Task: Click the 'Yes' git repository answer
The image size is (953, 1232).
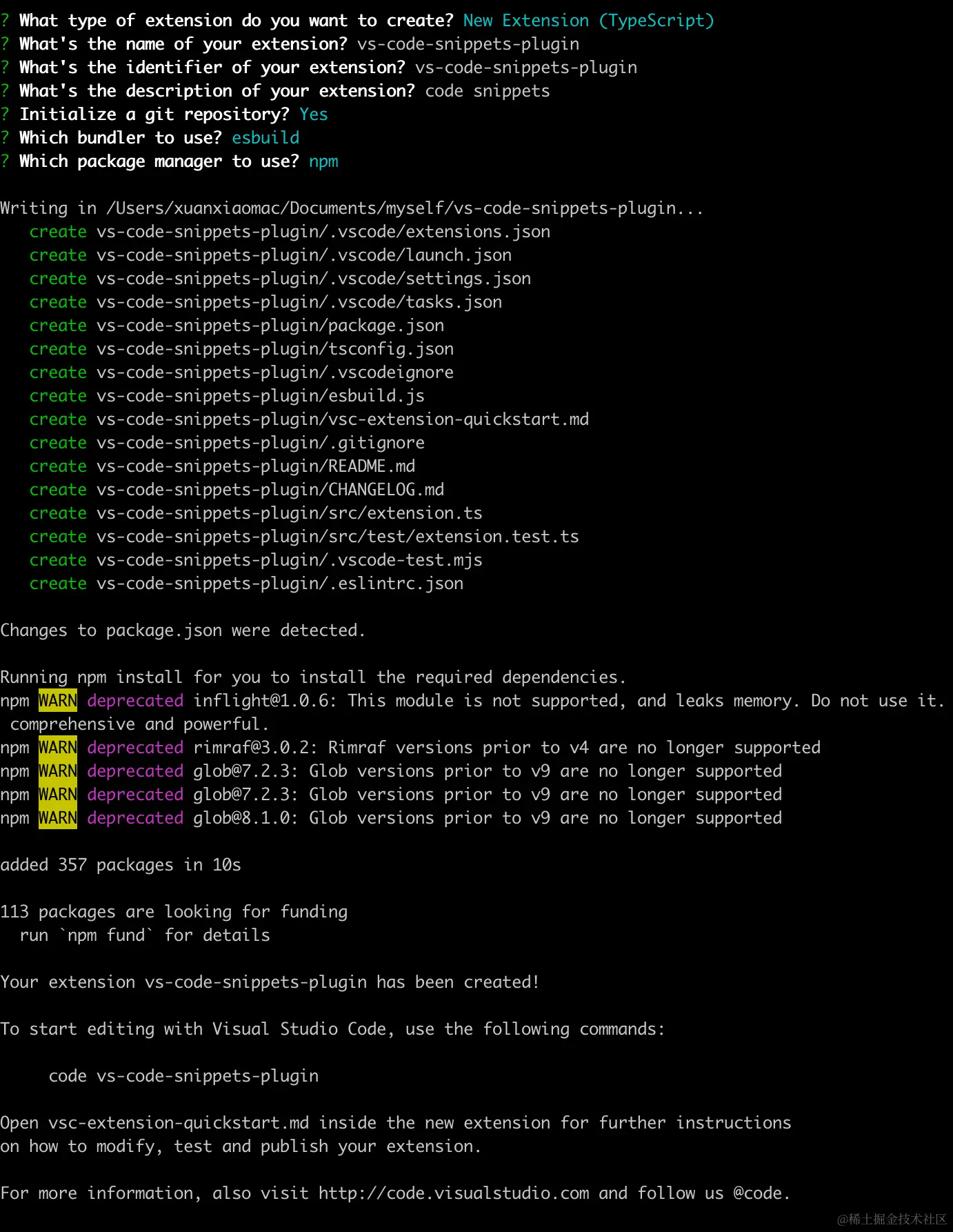Action: pos(314,115)
